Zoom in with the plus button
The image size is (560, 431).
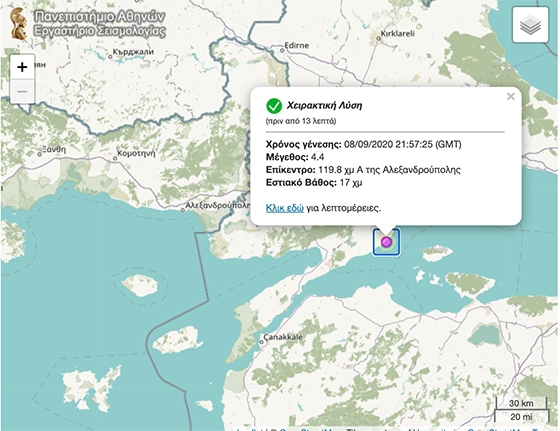(x=22, y=67)
